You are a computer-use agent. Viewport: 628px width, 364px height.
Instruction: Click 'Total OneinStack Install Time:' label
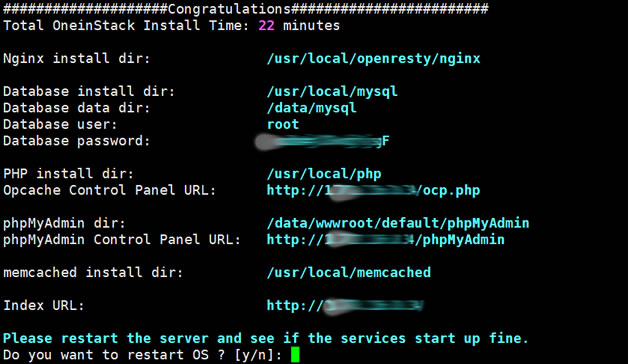pos(126,26)
